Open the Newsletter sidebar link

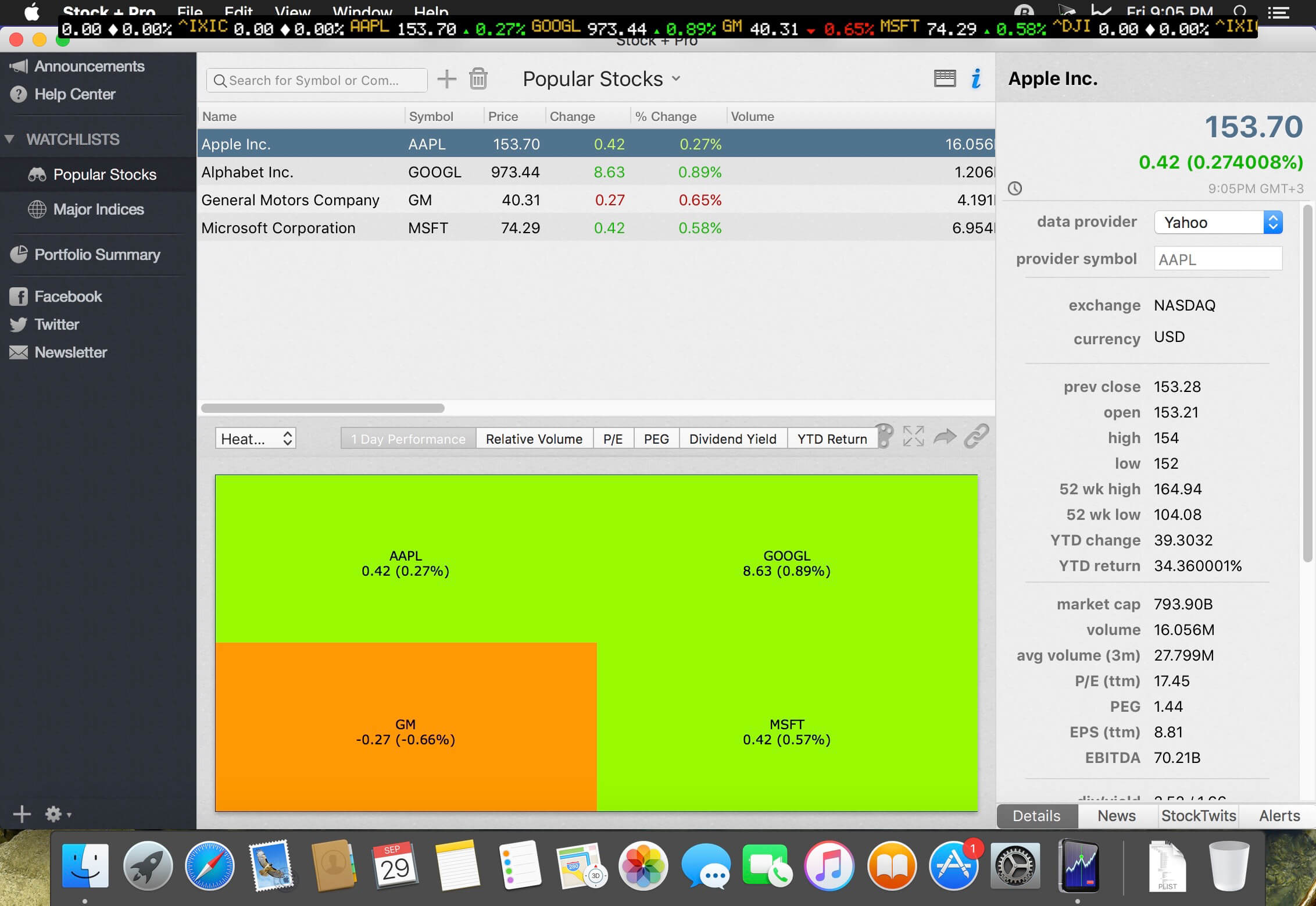58,352
